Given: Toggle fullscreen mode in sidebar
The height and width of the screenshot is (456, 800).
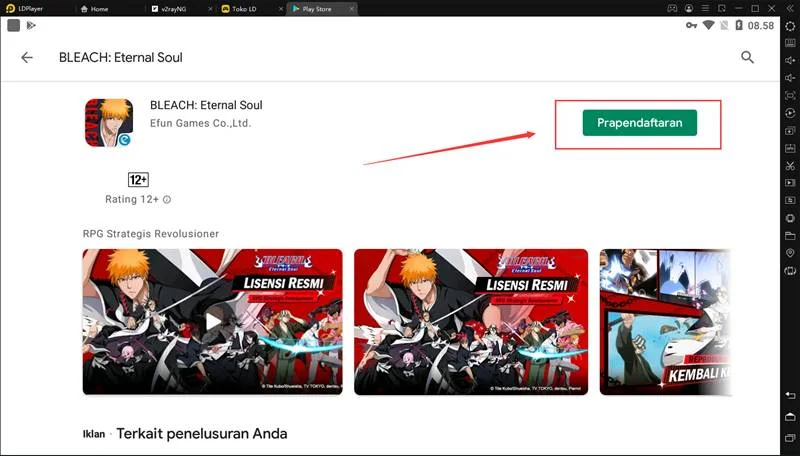Looking at the screenshot, I should tap(790, 95).
